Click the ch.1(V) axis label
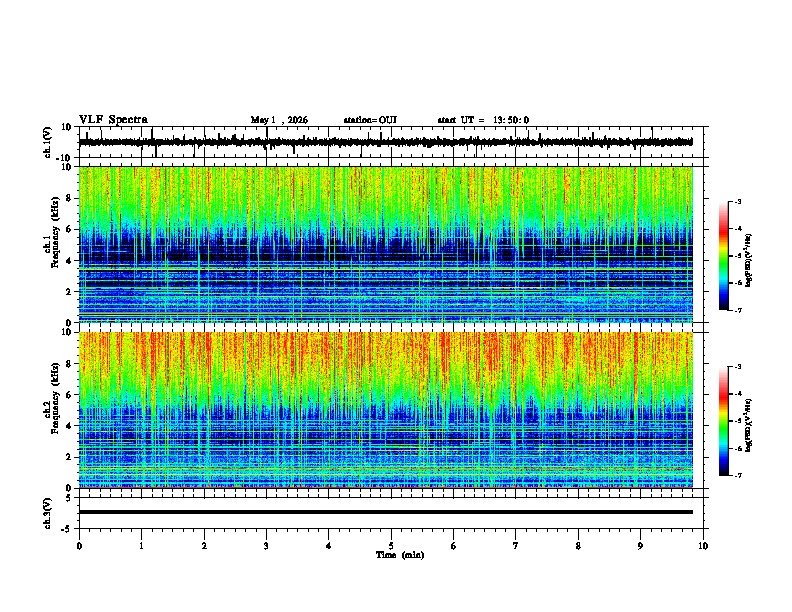This screenshot has height=612, width=792. [48, 142]
